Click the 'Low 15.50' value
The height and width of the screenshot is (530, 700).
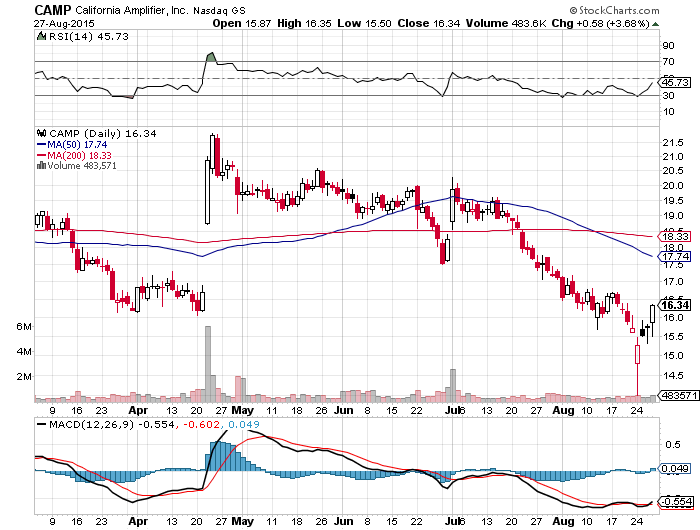[364, 23]
